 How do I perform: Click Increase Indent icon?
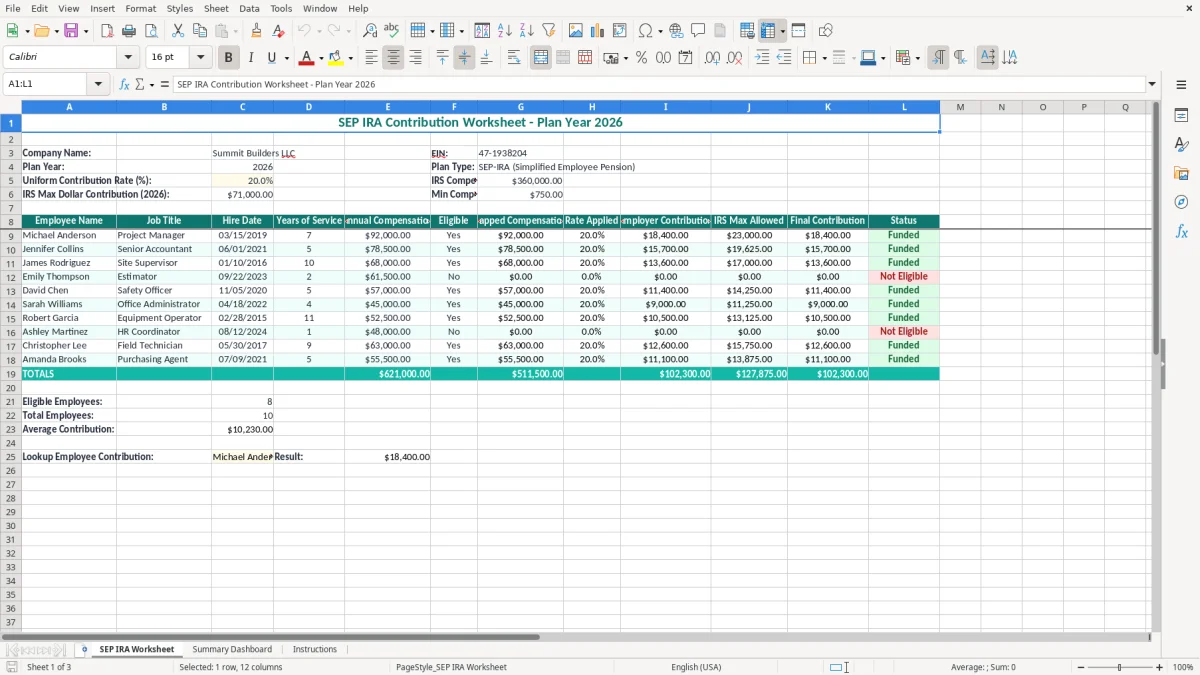(762, 58)
